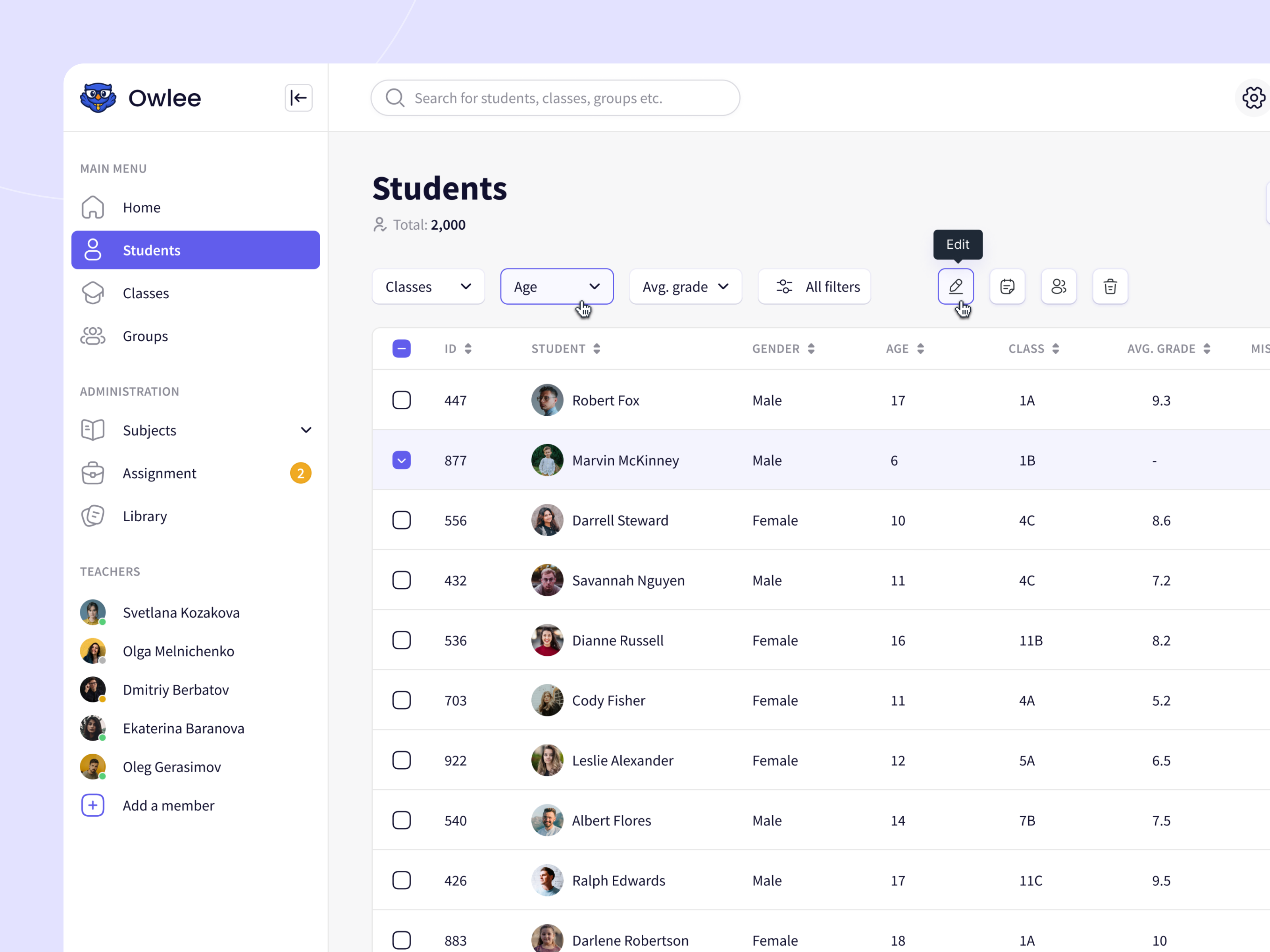The width and height of the screenshot is (1270, 952).
Task: Click the search input field
Action: click(x=554, y=98)
